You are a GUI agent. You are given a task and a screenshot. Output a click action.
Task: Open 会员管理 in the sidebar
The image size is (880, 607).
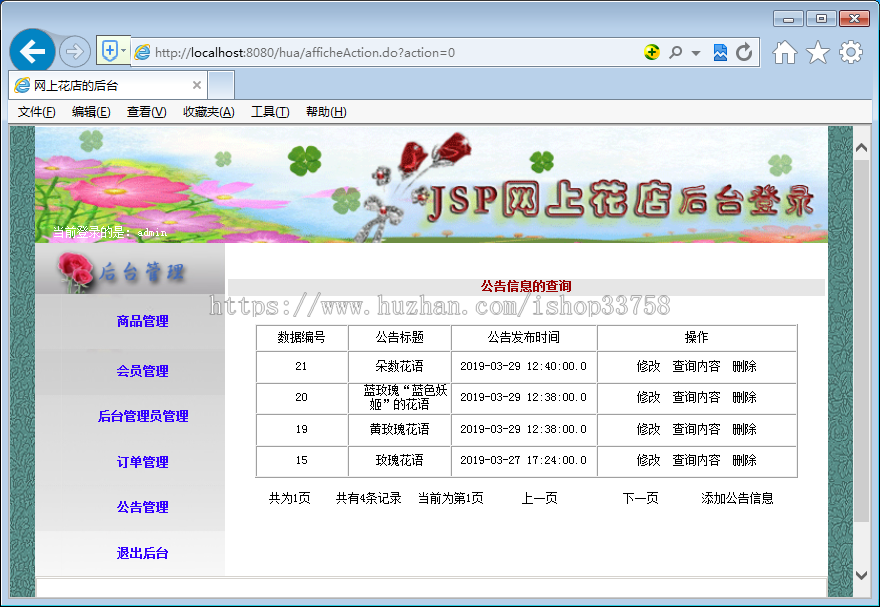tap(141, 371)
